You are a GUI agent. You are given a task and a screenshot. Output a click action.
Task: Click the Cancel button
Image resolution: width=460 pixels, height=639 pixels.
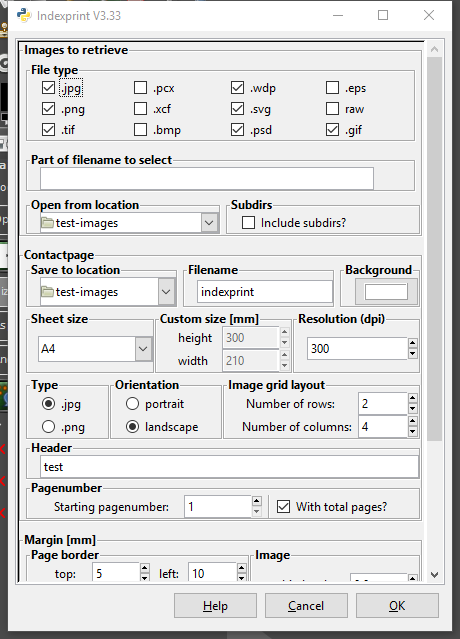(x=306, y=606)
